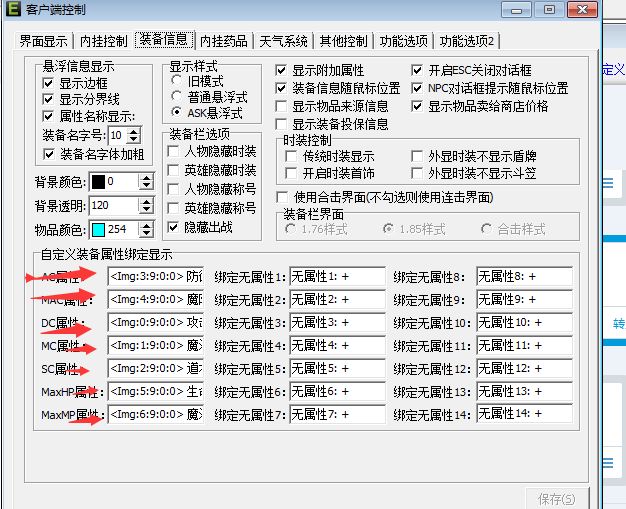Click the 绑定无属性4 input field
This screenshot has height=509, width=626.
pyautogui.click(x=337, y=345)
